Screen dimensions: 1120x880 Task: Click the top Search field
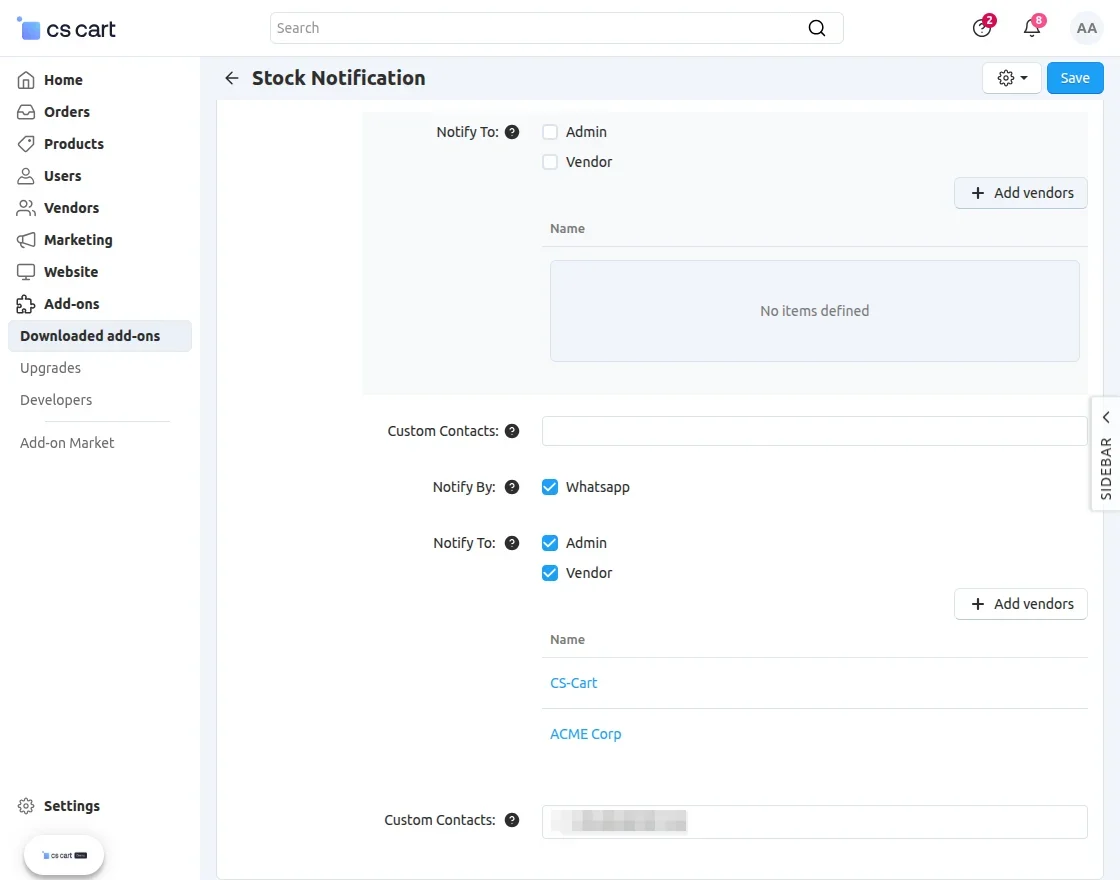click(540, 28)
